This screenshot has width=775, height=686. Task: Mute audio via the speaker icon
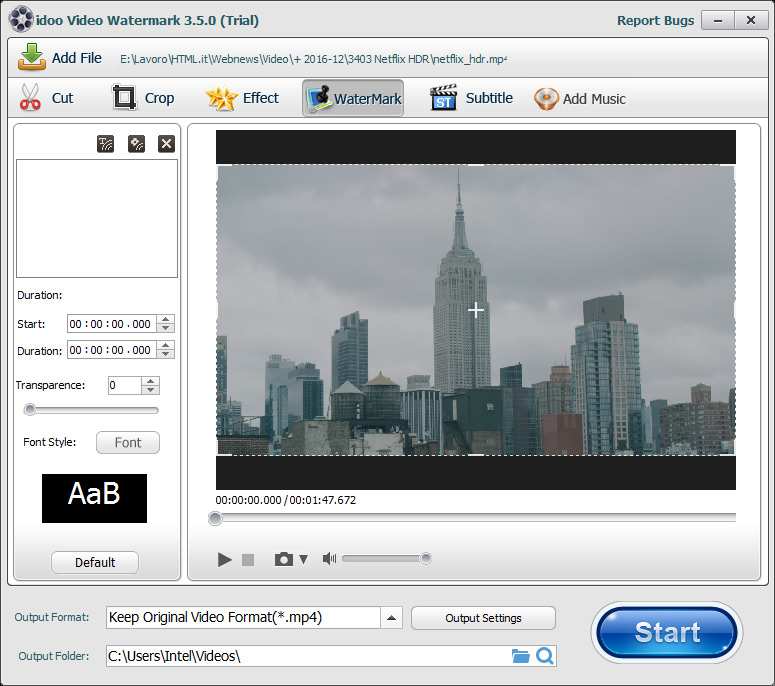coord(329,559)
